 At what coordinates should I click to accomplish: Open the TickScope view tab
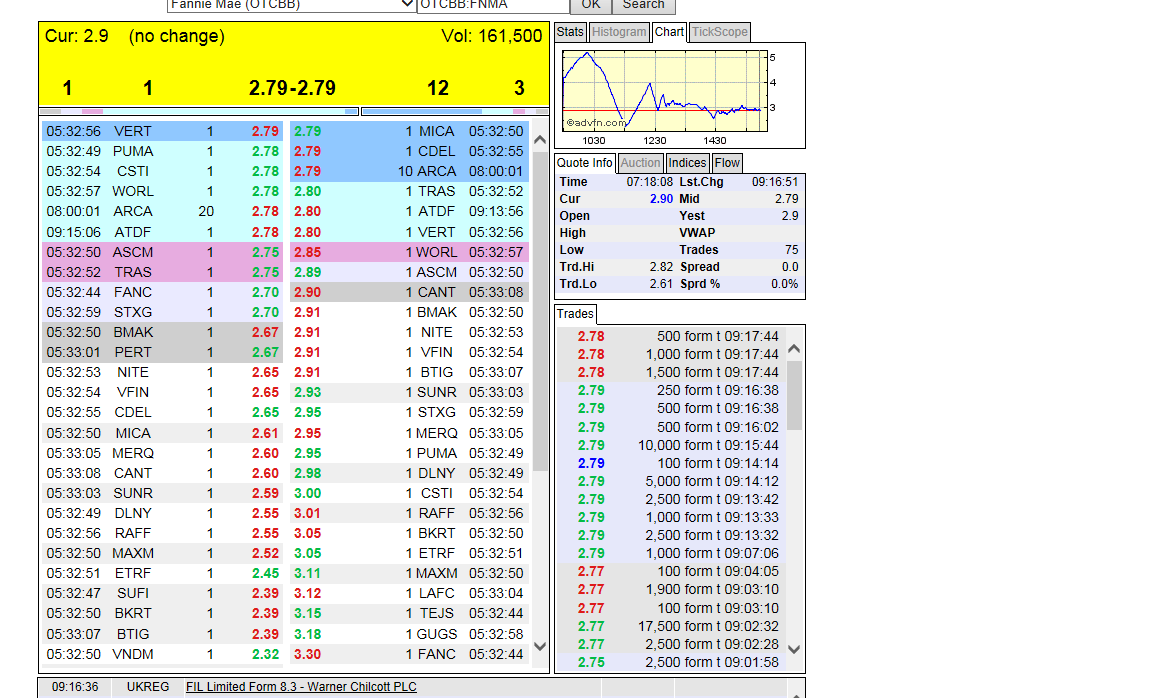(719, 31)
